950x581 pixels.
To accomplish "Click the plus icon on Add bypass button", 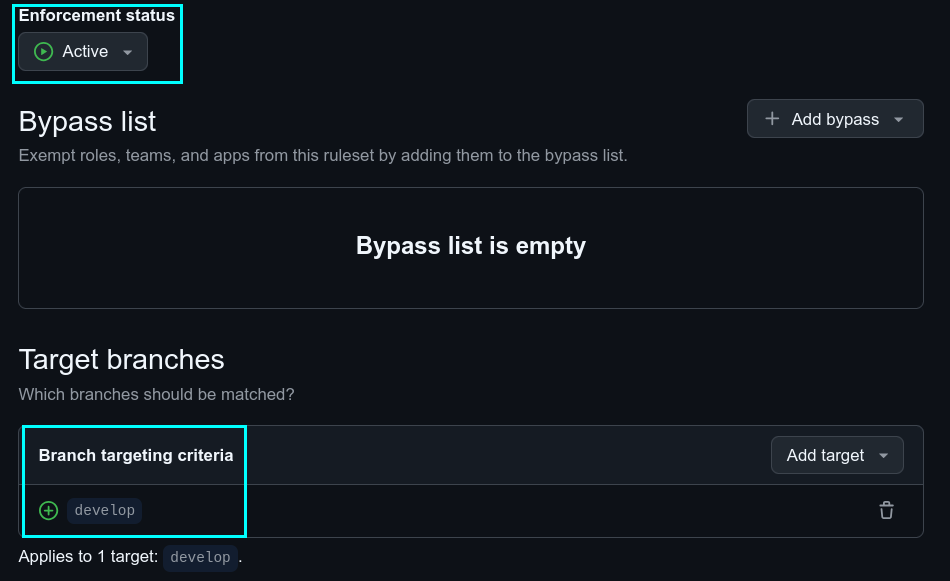I will [x=772, y=118].
